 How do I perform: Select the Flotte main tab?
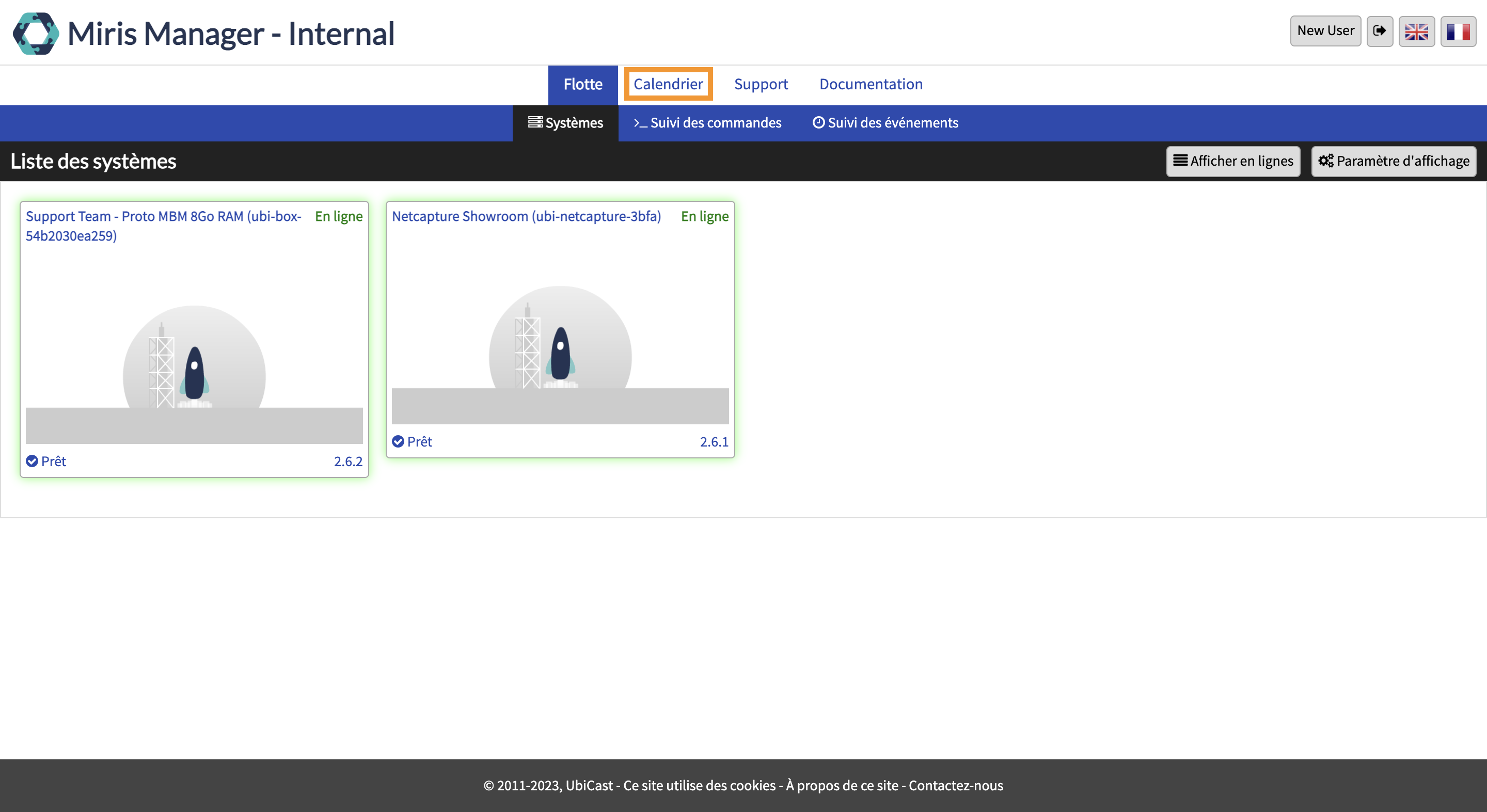[582, 84]
